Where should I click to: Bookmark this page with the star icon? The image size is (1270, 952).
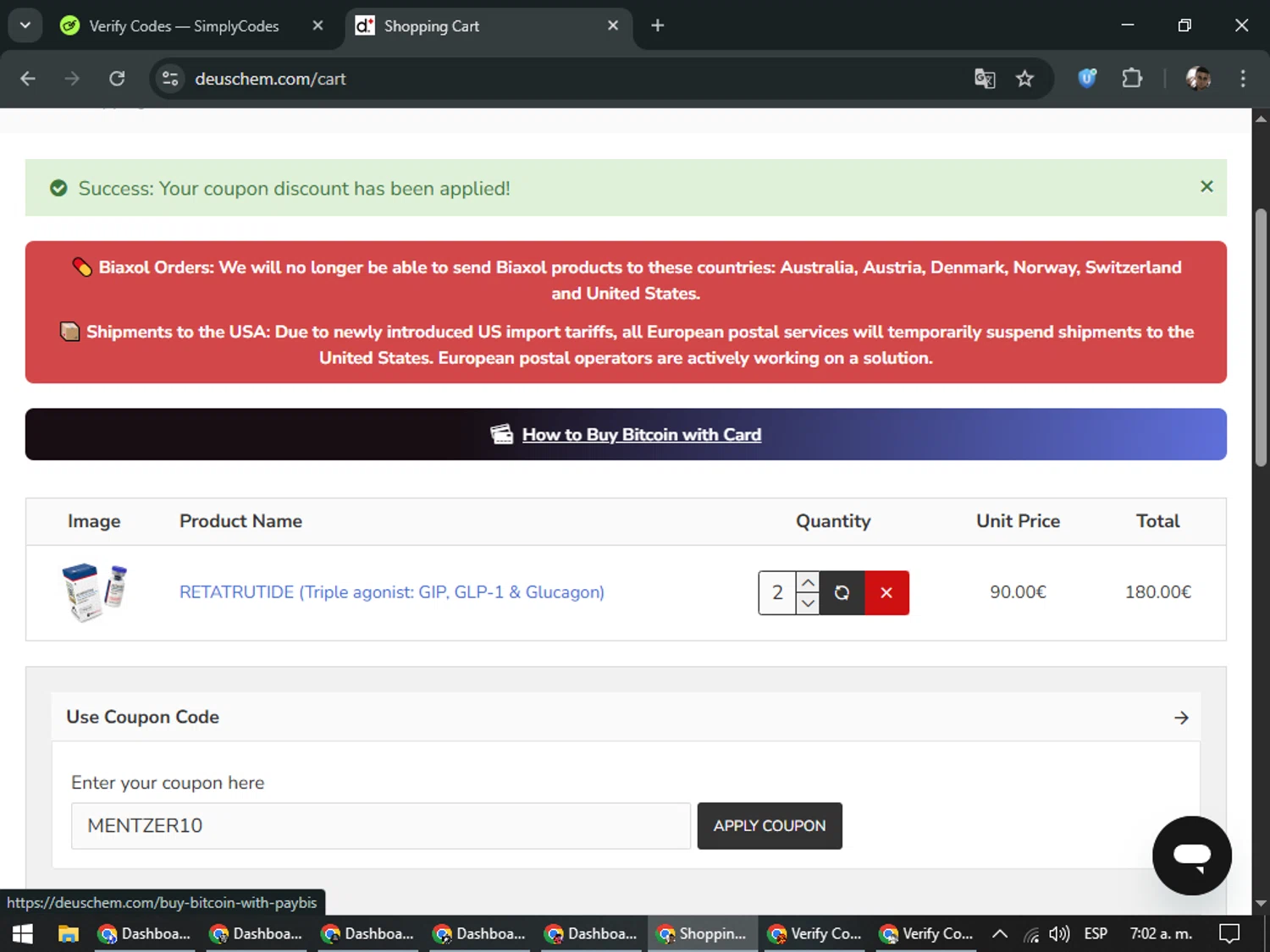click(x=1024, y=79)
